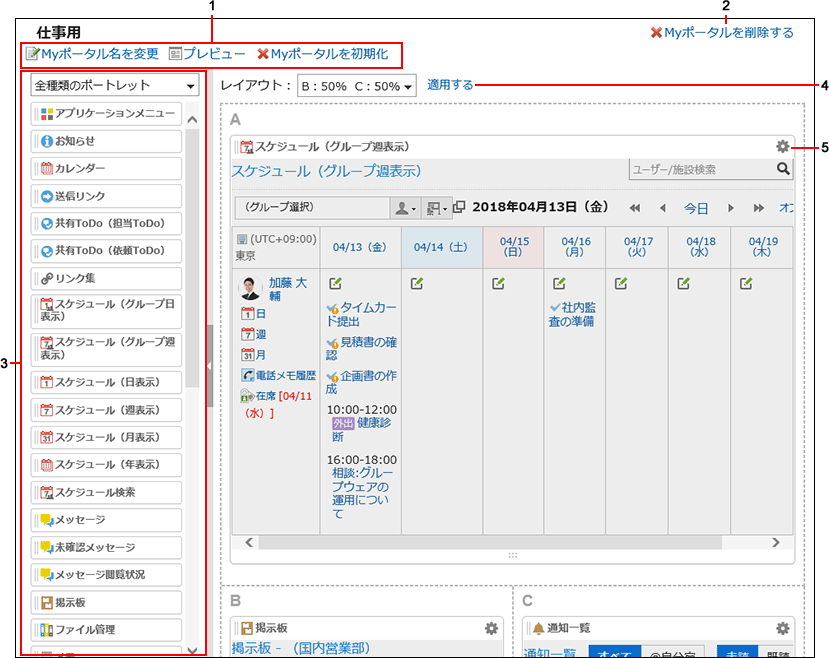Select 送信リンク portlet item
The image size is (829, 658).
[x=106, y=196]
